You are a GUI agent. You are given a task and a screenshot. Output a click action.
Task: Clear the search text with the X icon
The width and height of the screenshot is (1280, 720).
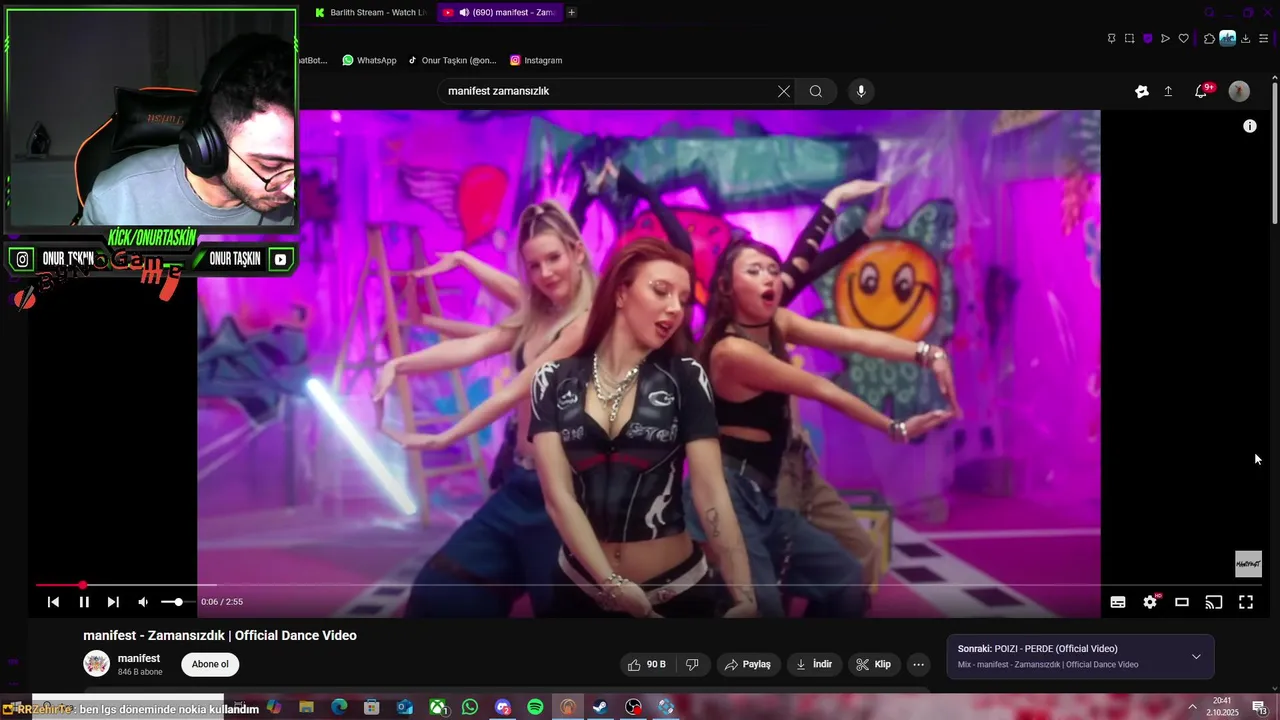pos(784,91)
